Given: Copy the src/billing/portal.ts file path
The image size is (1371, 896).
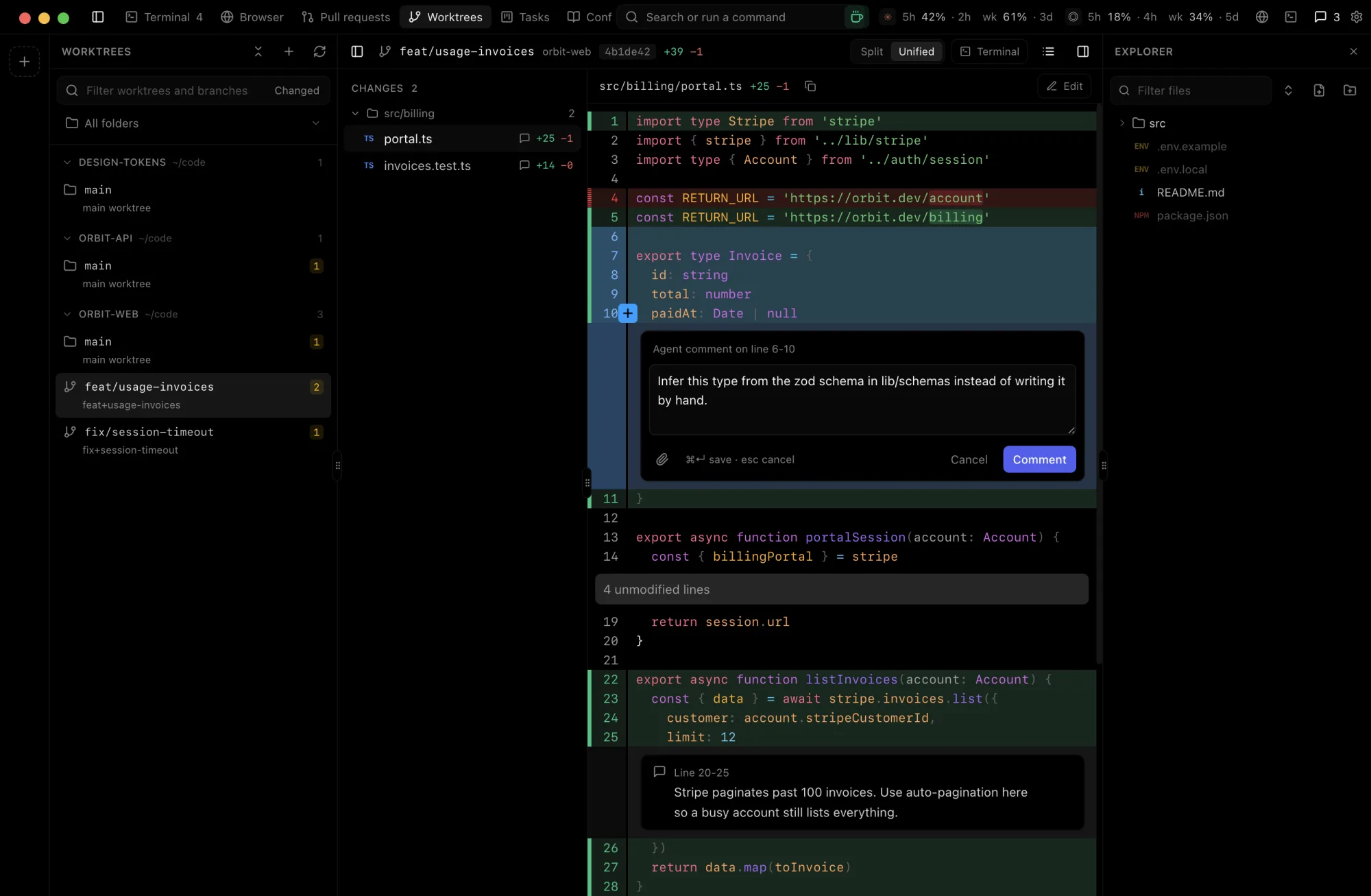Looking at the screenshot, I should [810, 86].
